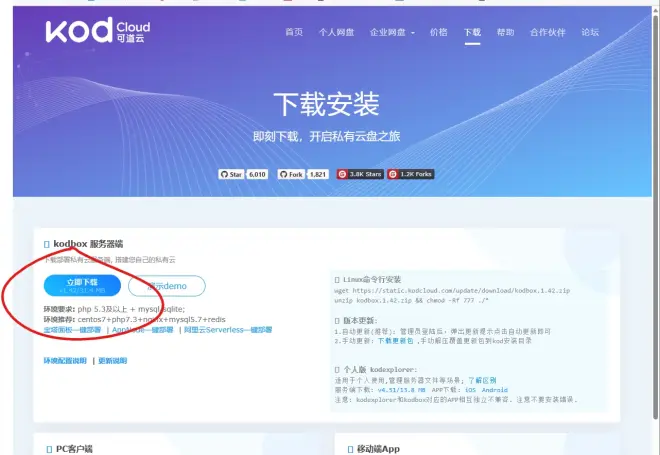
Task: Open 环境配置说明 link
Action: [x=65, y=361]
